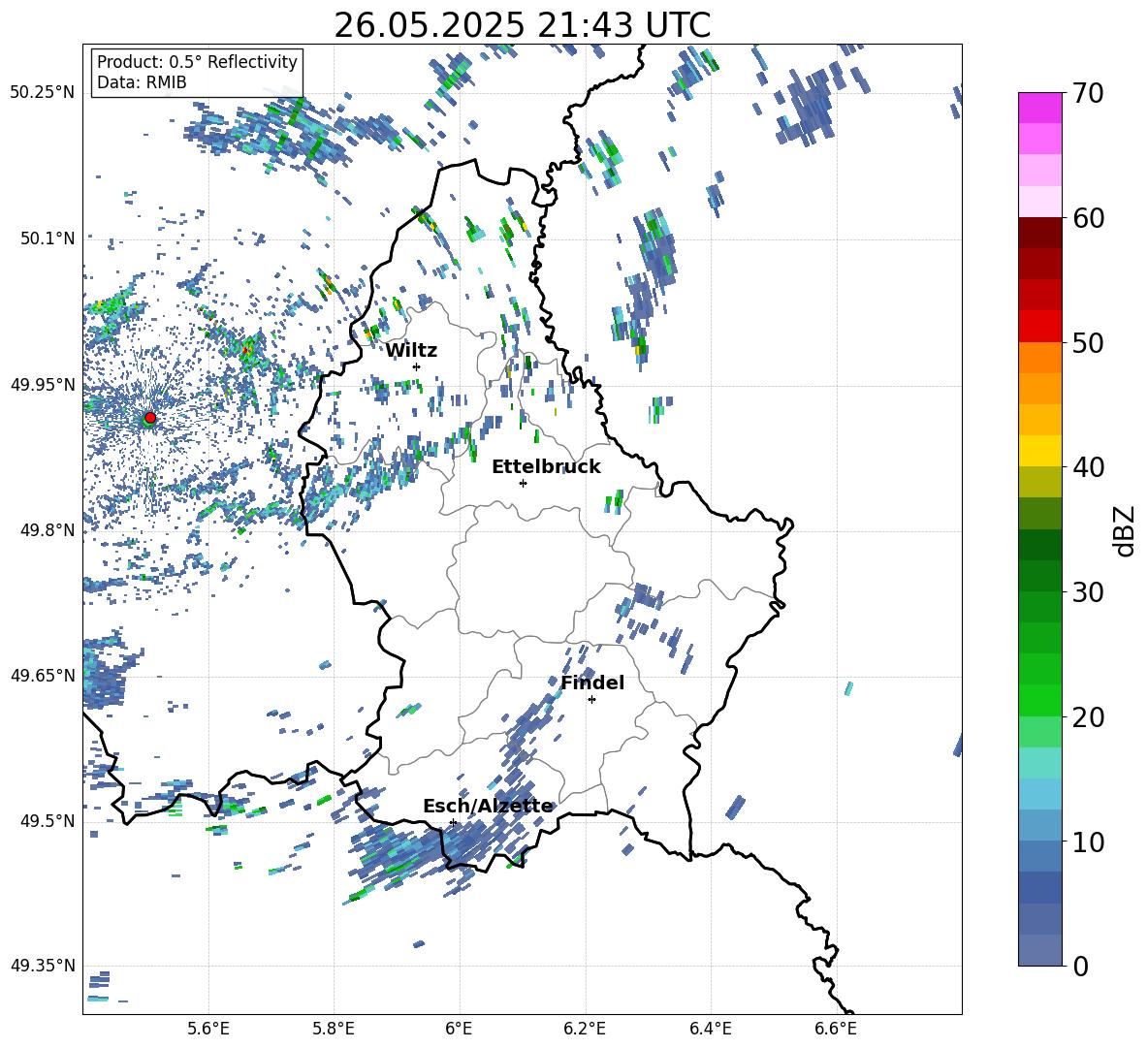Click the 49.5°N latitude label
The width and height of the screenshot is (1148, 1048).
click(47, 821)
